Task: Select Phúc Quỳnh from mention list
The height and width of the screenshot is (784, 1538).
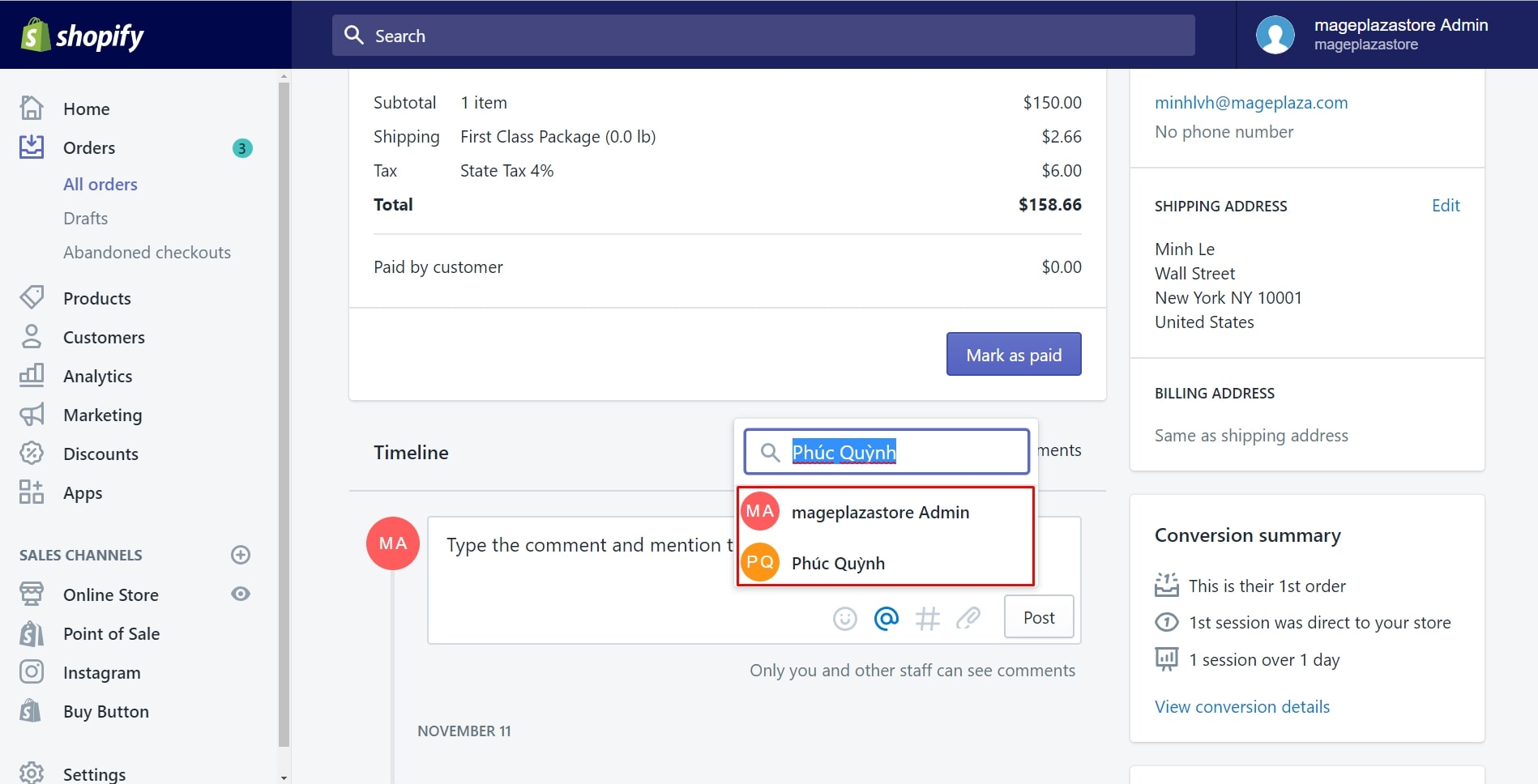Action: (x=838, y=563)
